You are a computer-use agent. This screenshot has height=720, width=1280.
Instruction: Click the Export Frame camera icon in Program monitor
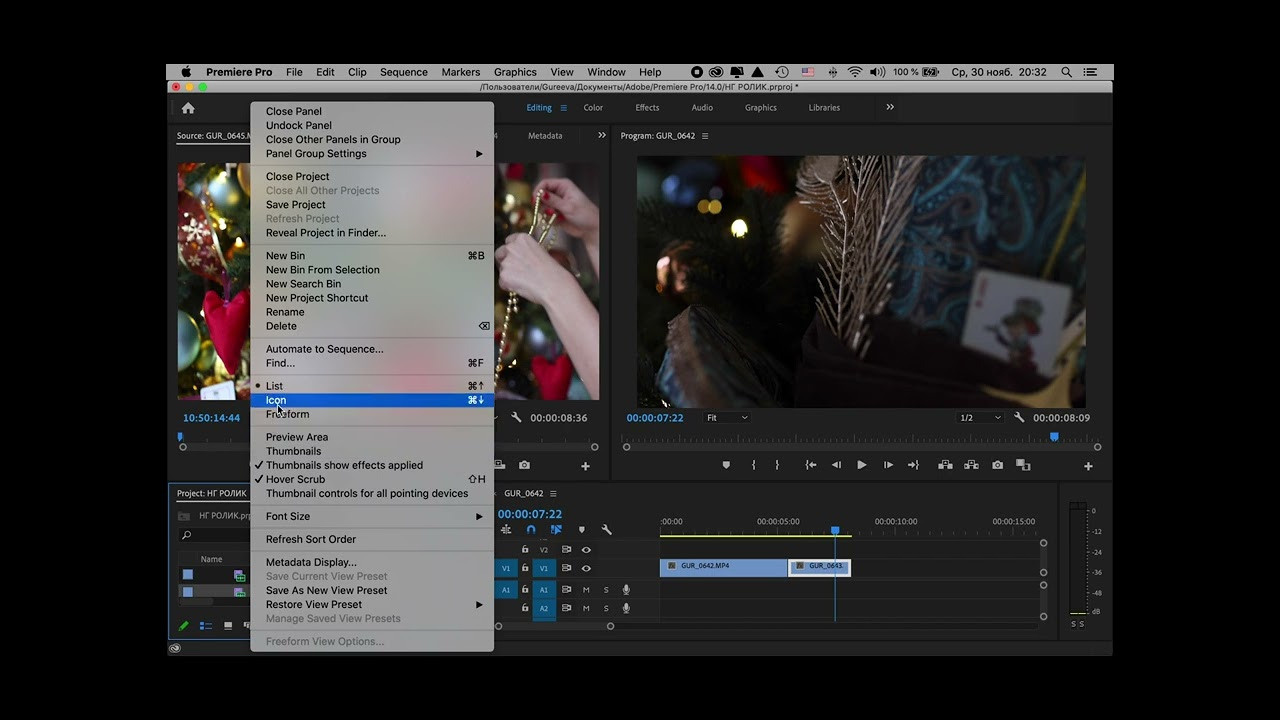tap(997, 465)
